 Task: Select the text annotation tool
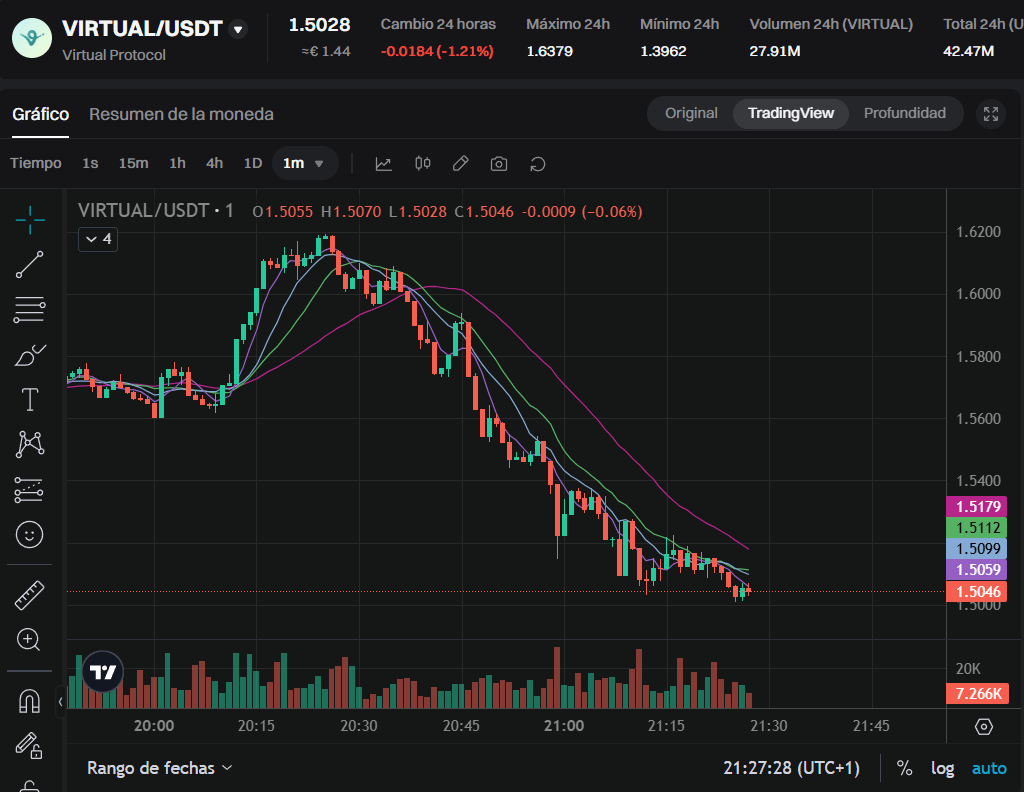click(x=30, y=400)
